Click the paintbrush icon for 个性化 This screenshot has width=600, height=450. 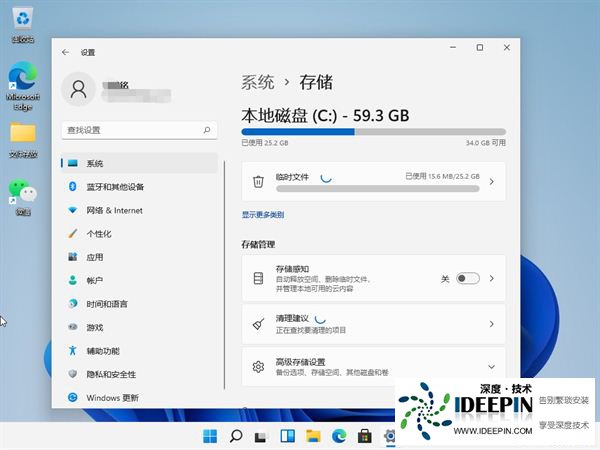pos(73,233)
